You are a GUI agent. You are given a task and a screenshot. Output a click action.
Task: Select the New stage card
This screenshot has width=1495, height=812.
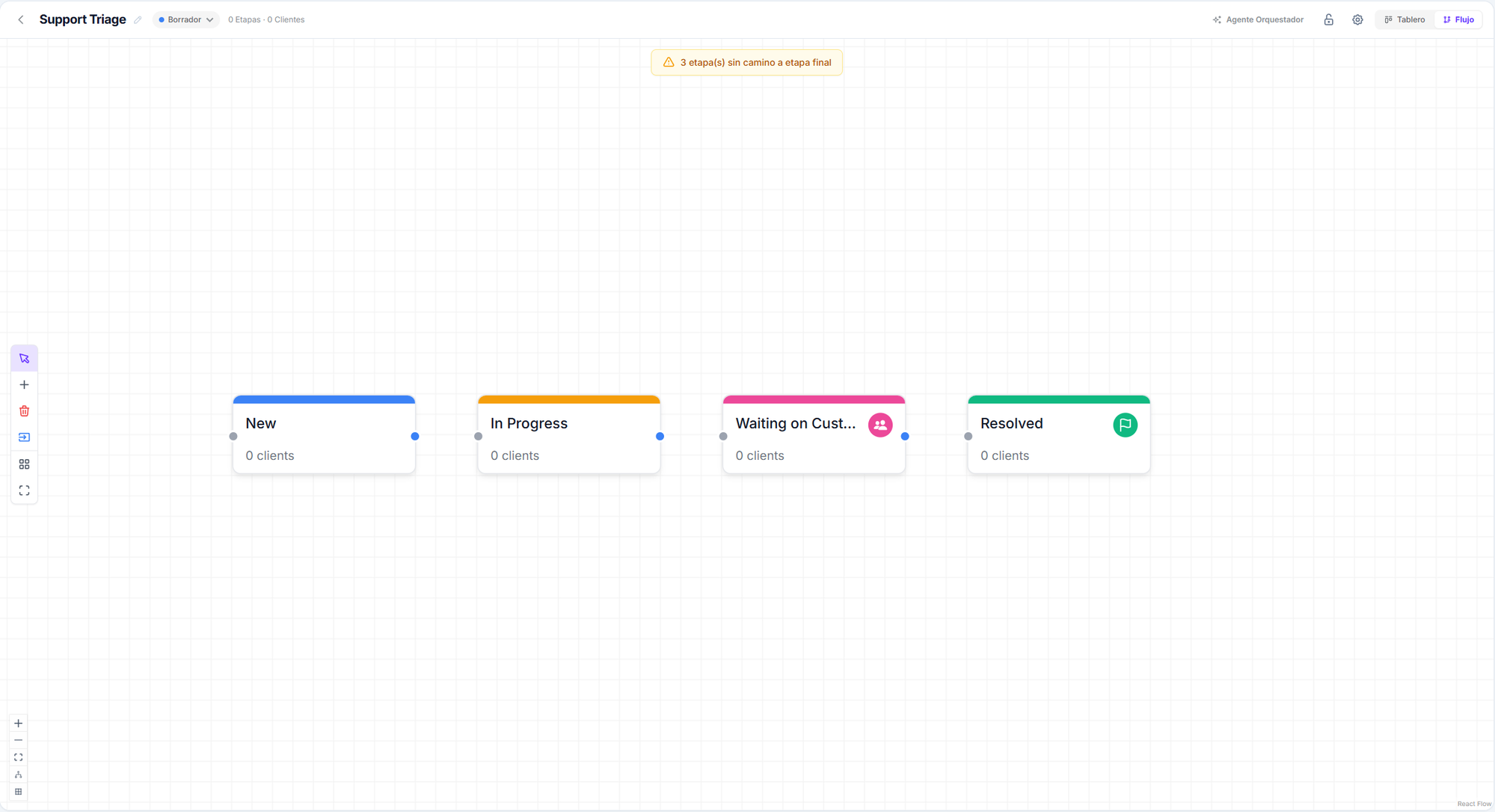click(x=324, y=434)
